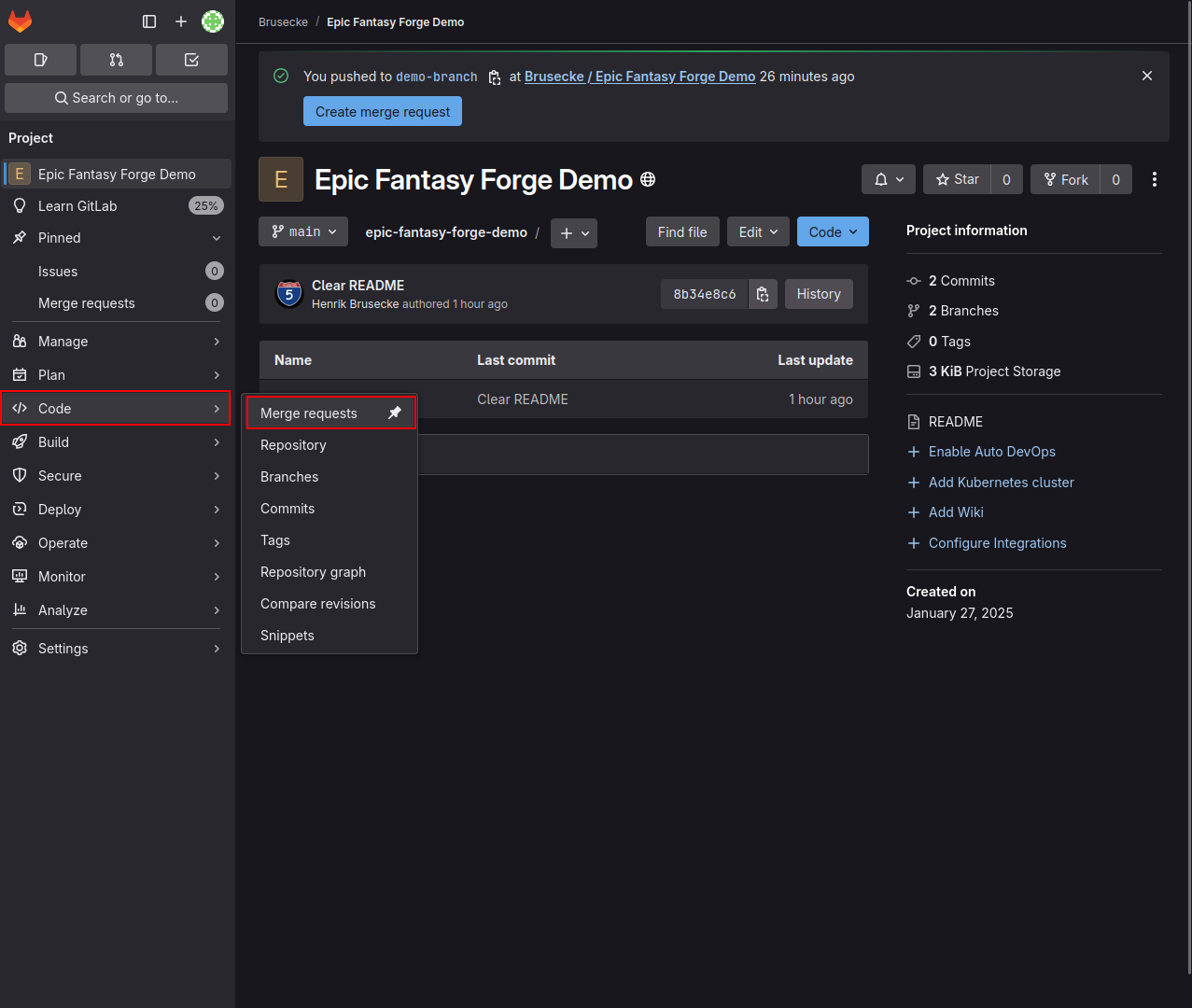Dismiss the push notification banner

[x=1147, y=76]
